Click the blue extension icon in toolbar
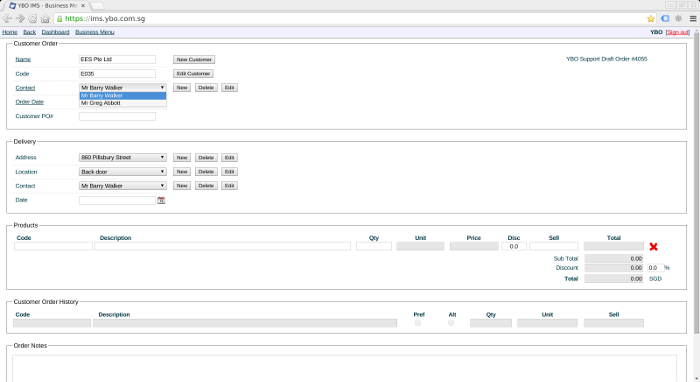The height and width of the screenshot is (382, 700). click(x=665, y=19)
